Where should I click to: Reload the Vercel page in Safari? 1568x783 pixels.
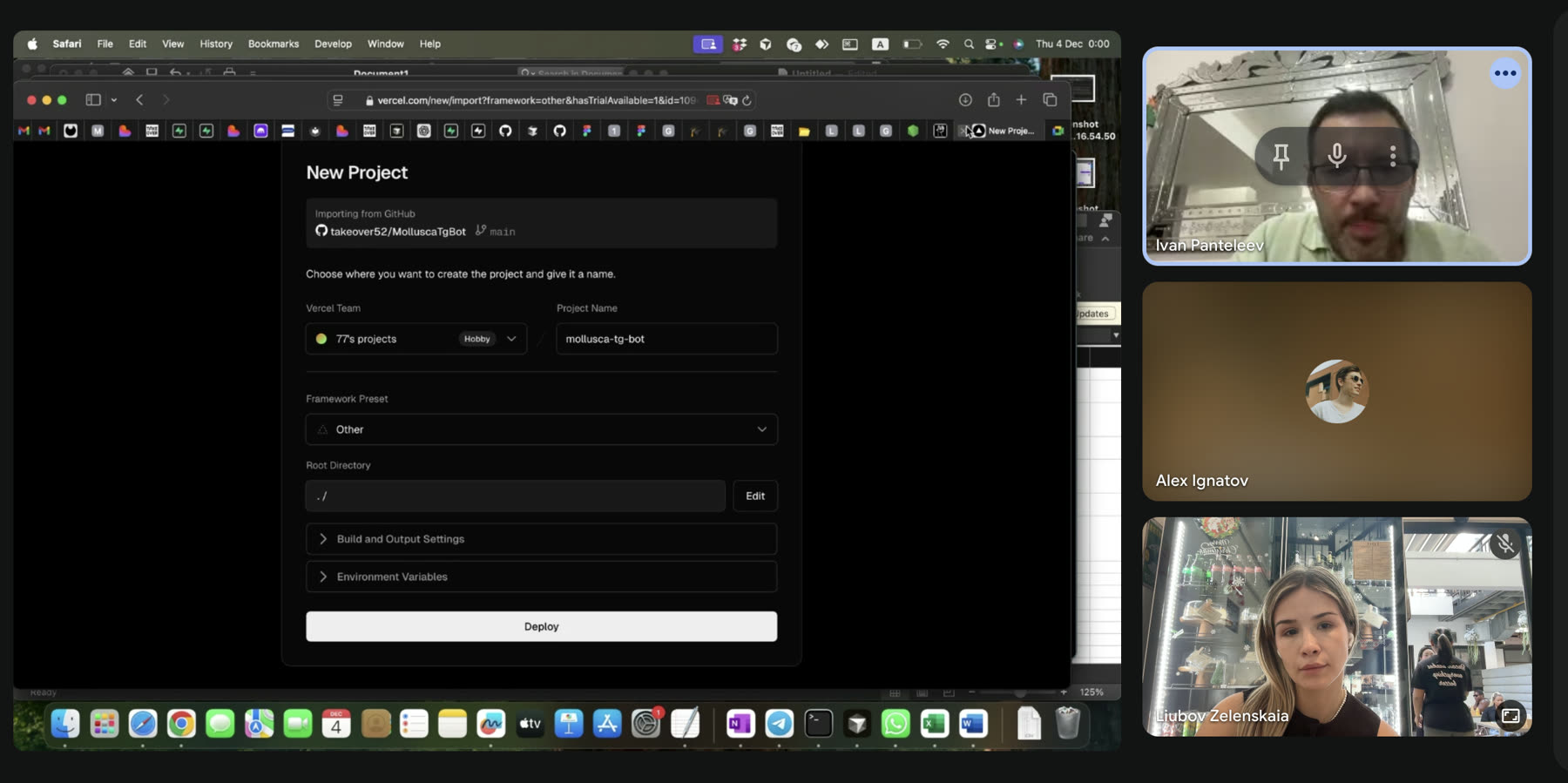[x=747, y=100]
